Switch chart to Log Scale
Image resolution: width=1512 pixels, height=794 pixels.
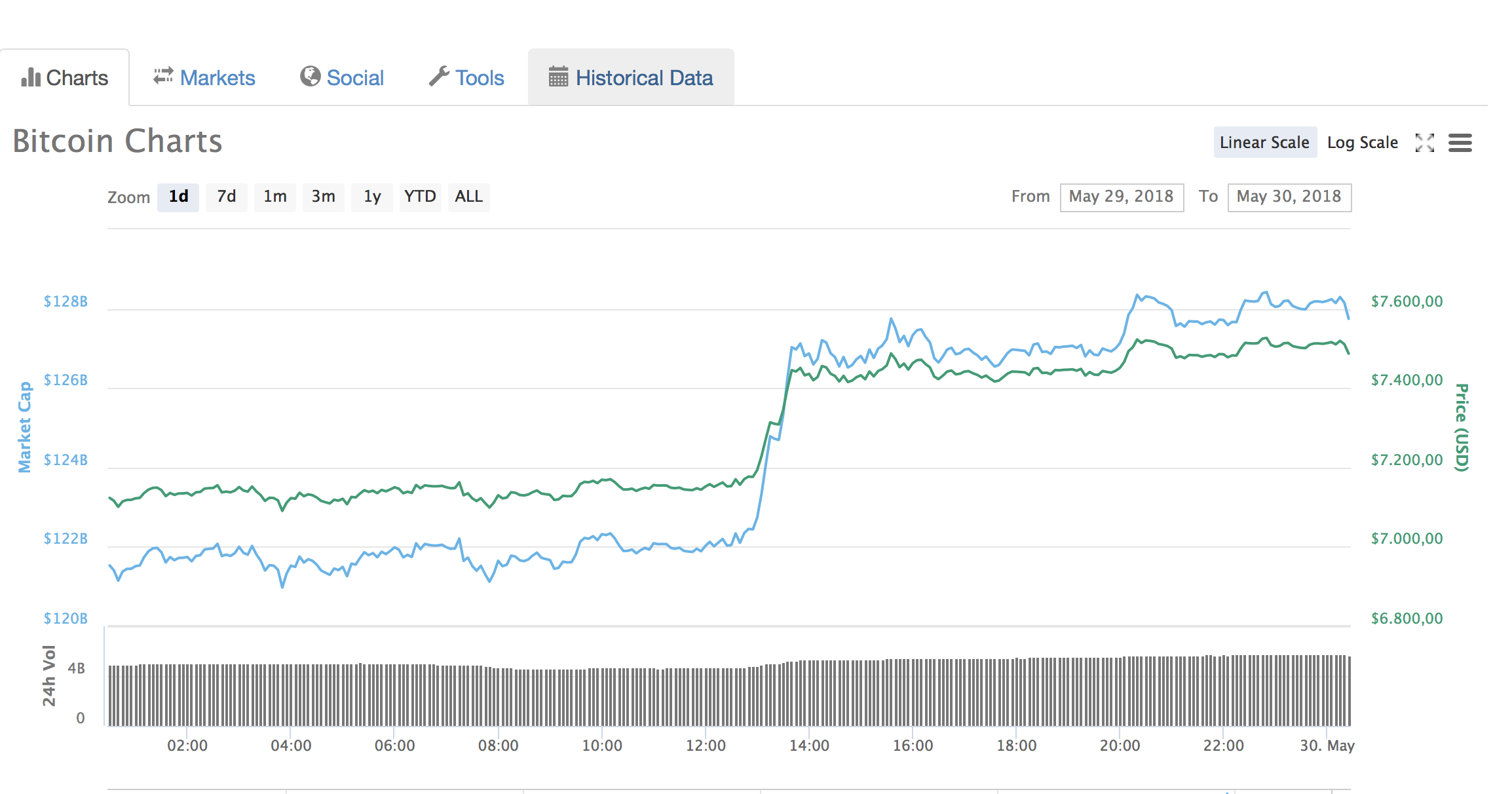coord(1362,143)
